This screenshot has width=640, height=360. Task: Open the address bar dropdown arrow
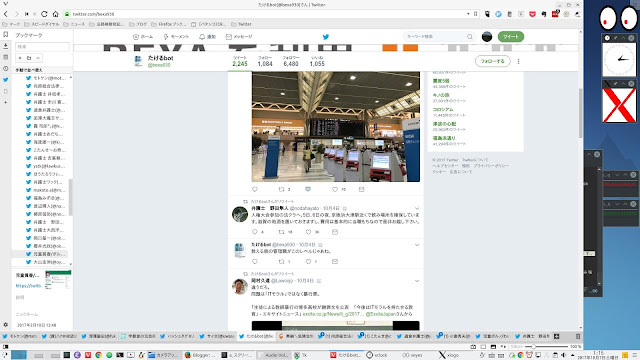(468, 14)
